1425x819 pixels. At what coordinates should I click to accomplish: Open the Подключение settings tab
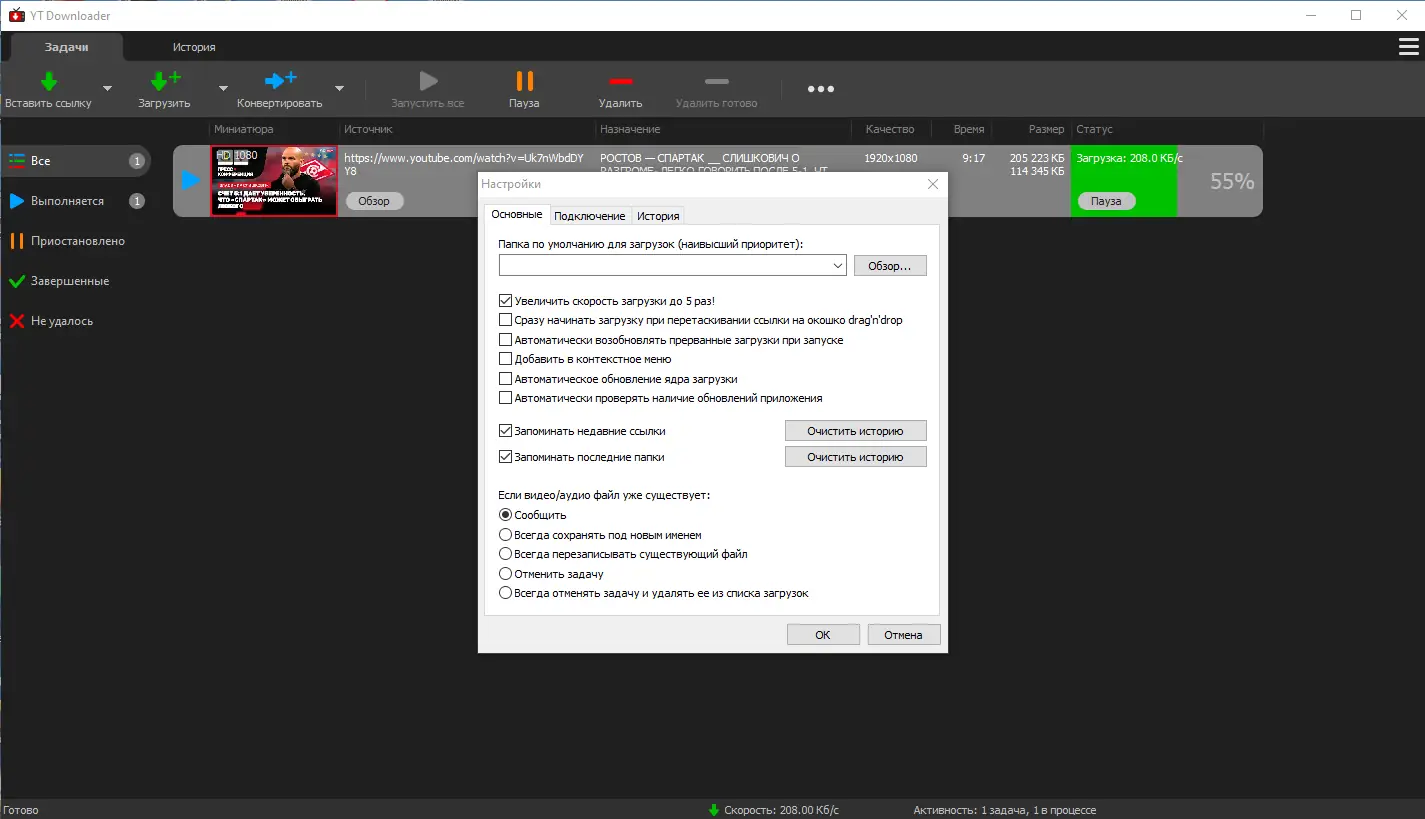pyautogui.click(x=590, y=214)
